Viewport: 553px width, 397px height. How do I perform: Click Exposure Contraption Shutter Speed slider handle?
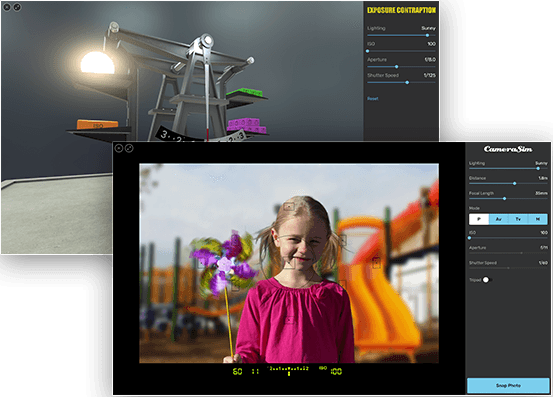coord(407,83)
